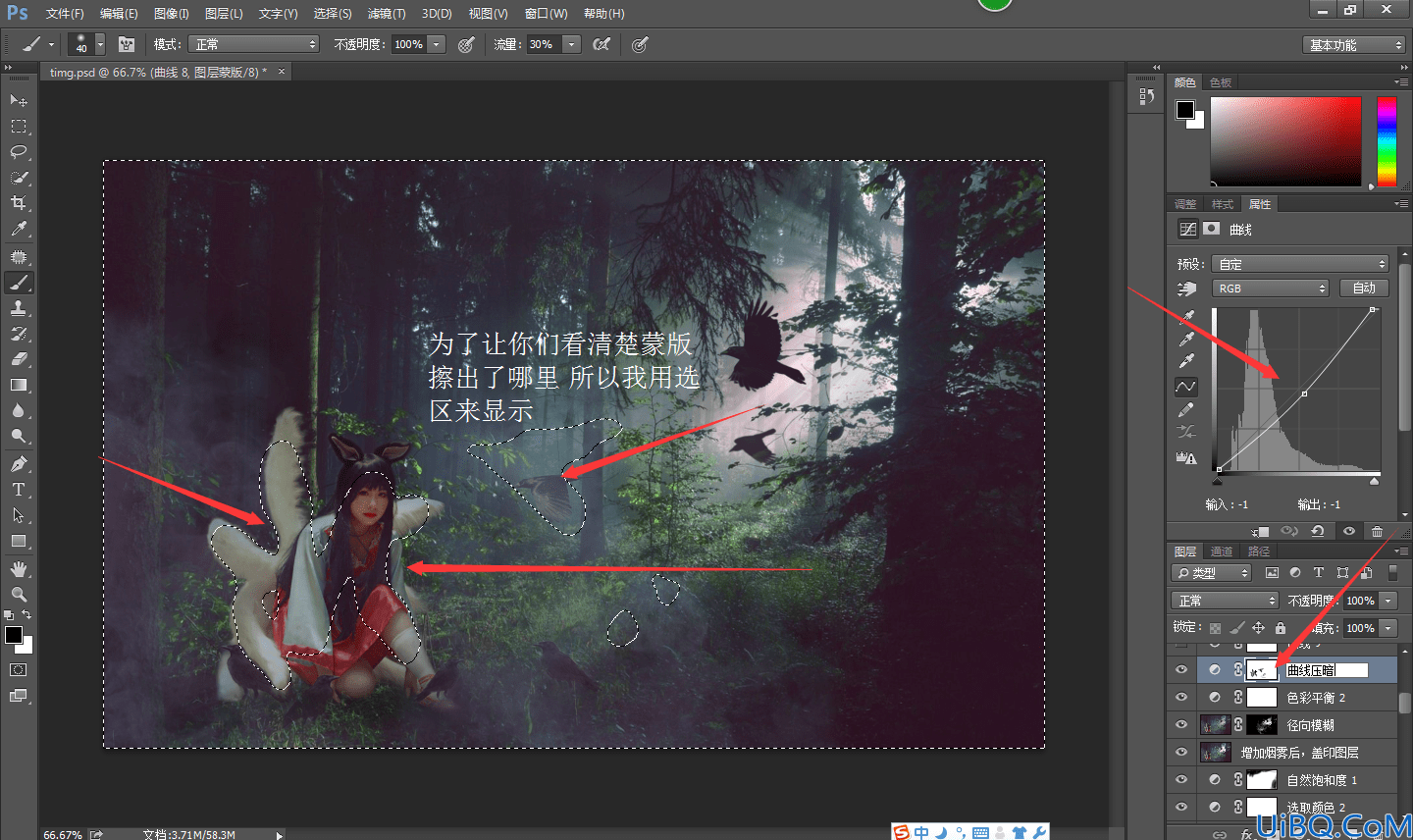Delete the adjustment layer with trash icon
This screenshot has width=1413, height=840.
pos(1377,531)
